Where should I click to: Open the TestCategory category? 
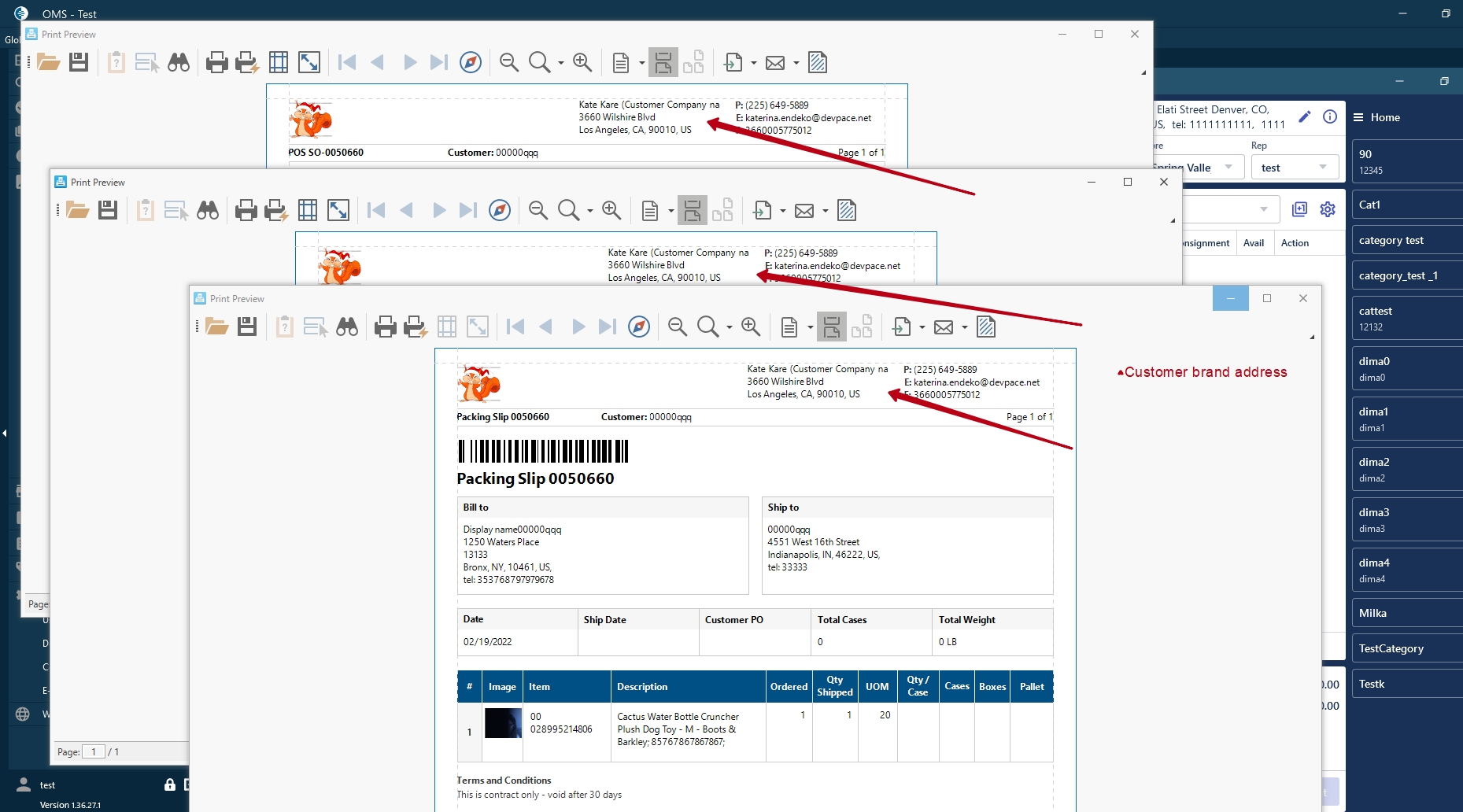(1407, 648)
